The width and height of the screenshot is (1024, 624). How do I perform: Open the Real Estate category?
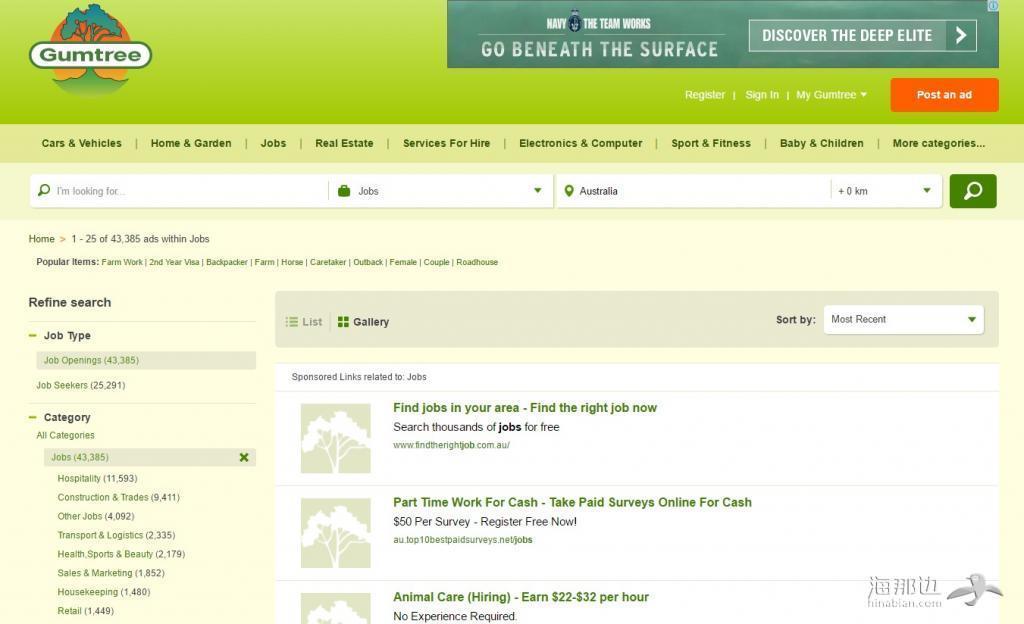click(x=344, y=143)
